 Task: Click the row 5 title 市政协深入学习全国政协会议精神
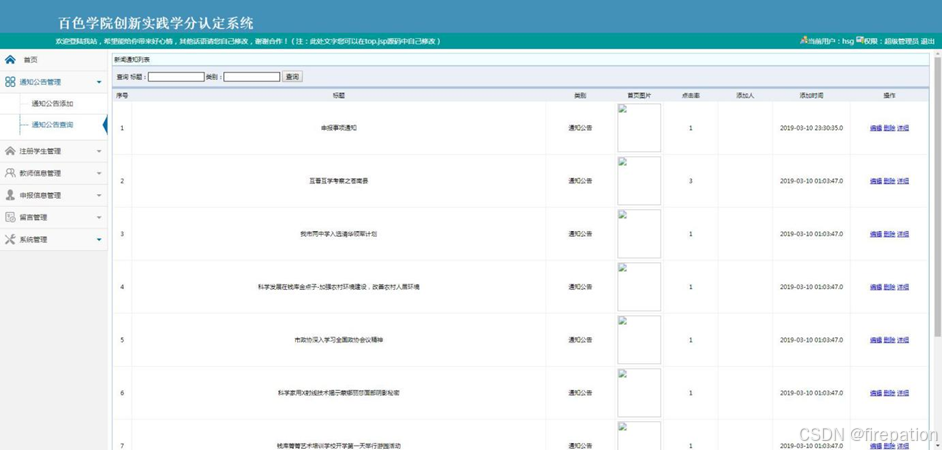tap(339, 340)
